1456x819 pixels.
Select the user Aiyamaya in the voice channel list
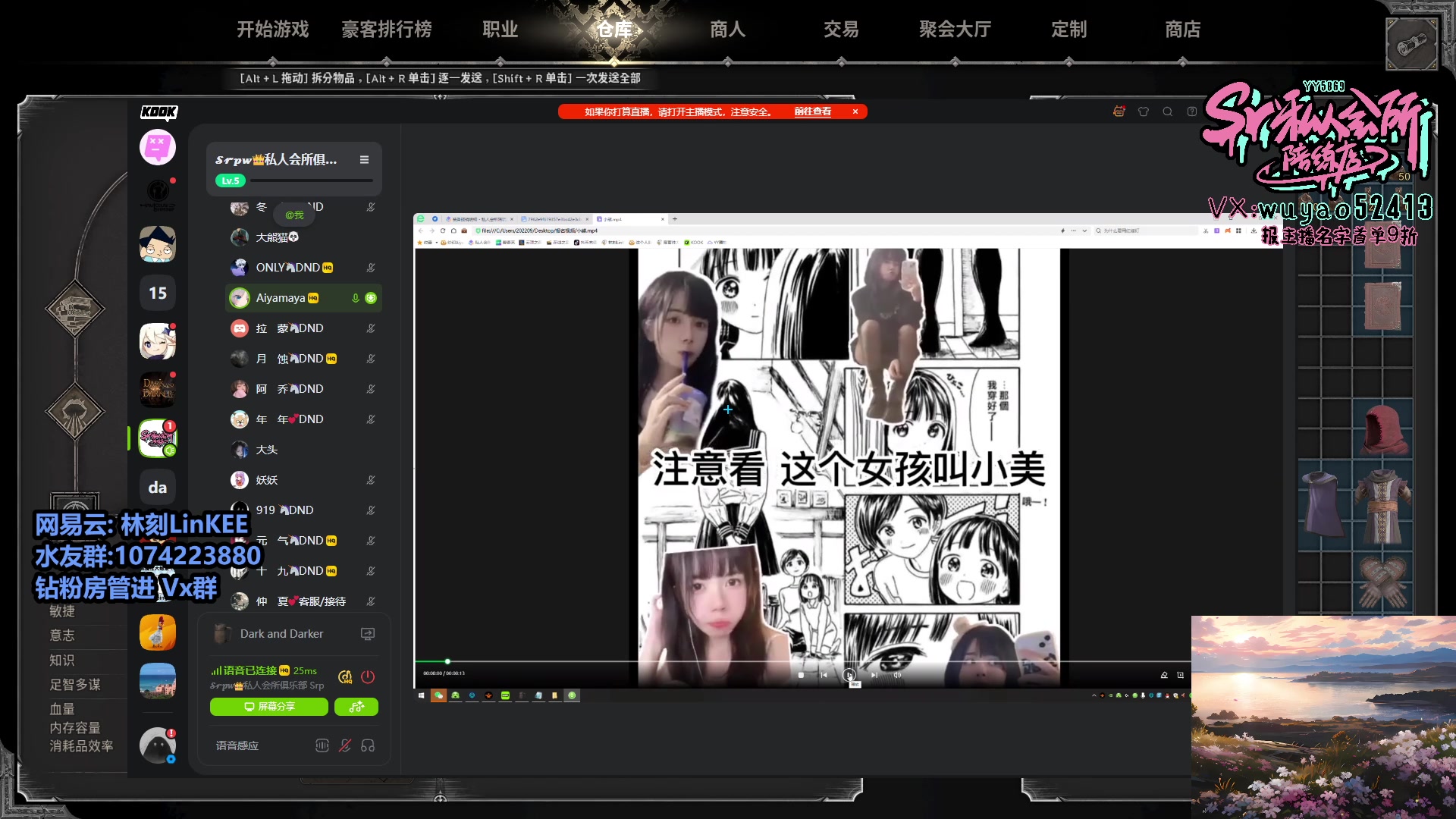pos(303,298)
